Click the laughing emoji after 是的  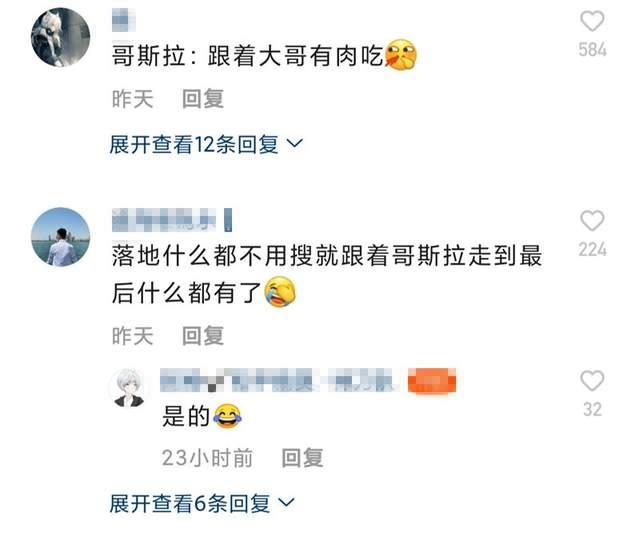pos(227,416)
